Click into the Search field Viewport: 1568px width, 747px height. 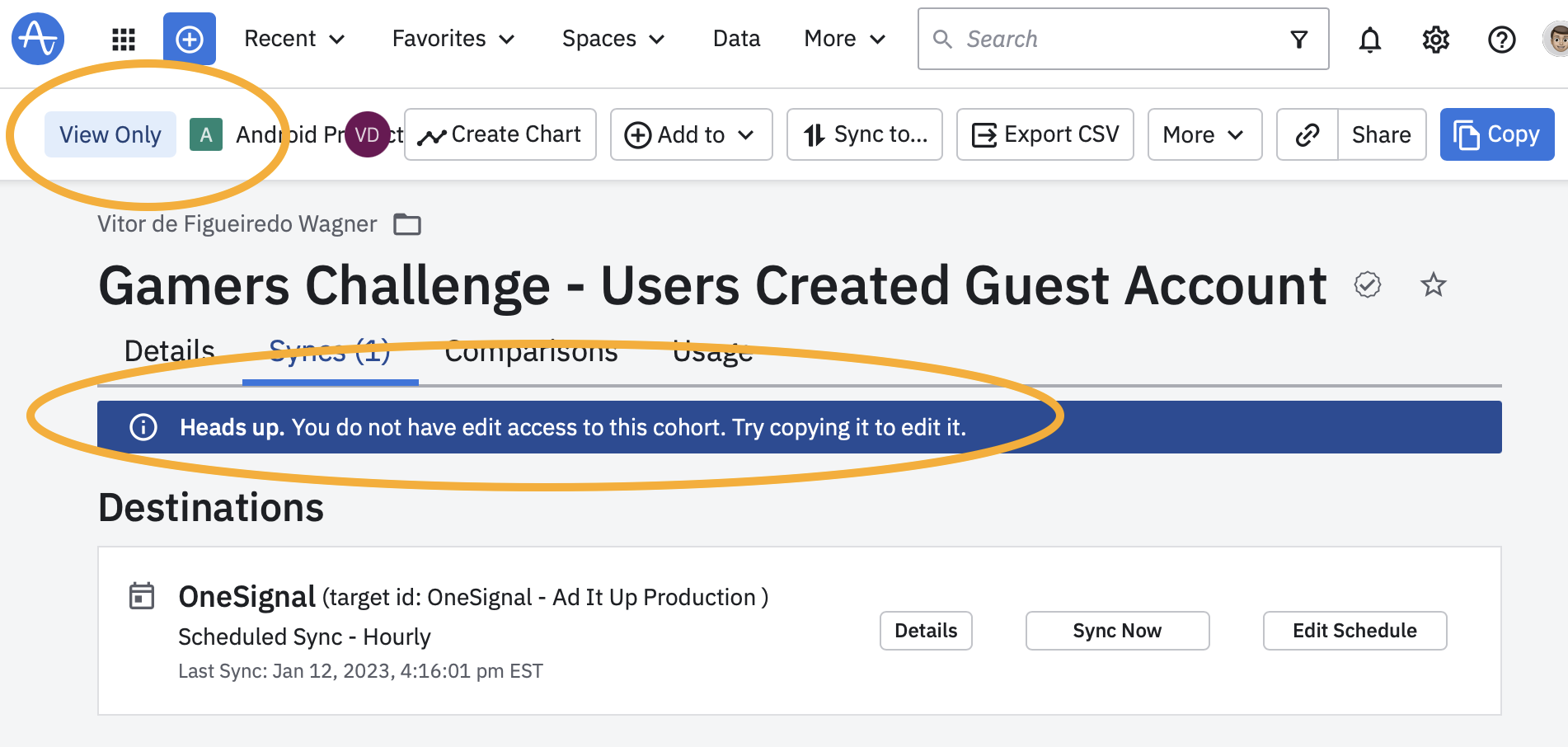click(1113, 39)
